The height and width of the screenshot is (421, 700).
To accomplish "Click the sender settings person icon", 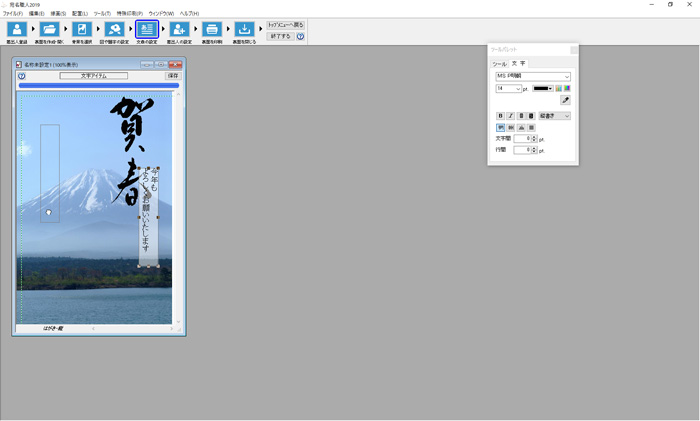I will [x=179, y=30].
